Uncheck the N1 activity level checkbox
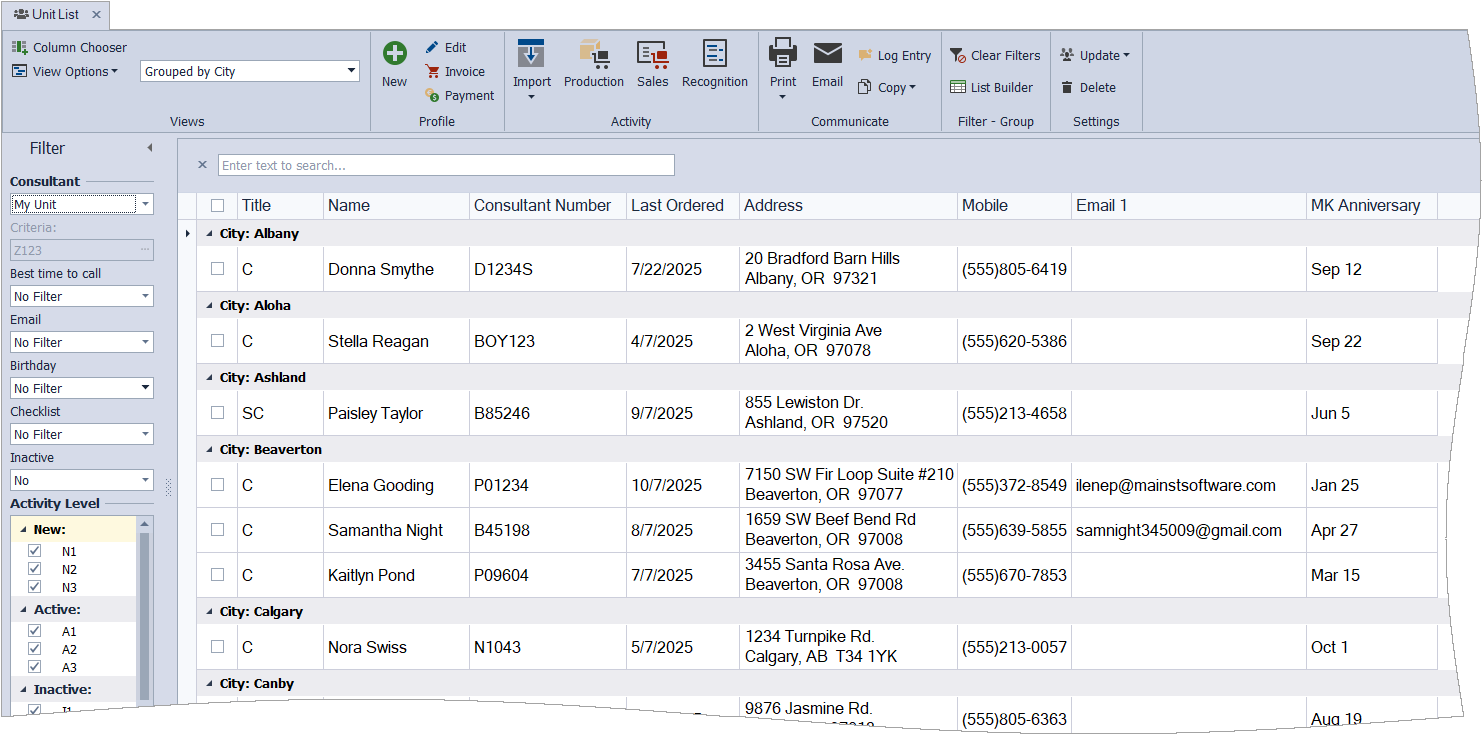The height and width of the screenshot is (735, 1482). tap(35, 551)
